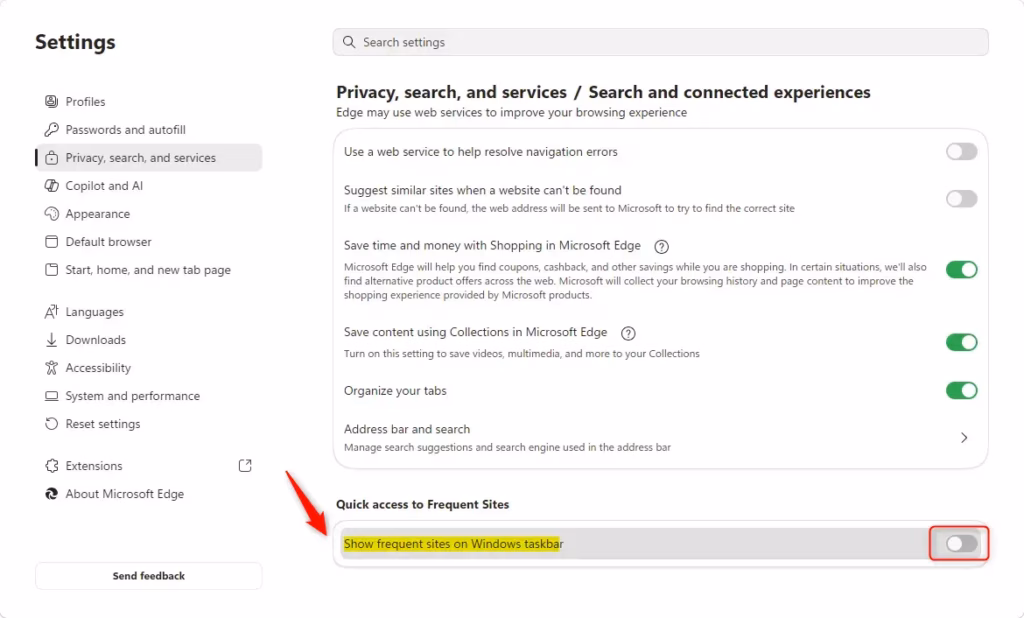The image size is (1024, 618).
Task: Go to Downloads settings
Action: [x=149, y=340]
